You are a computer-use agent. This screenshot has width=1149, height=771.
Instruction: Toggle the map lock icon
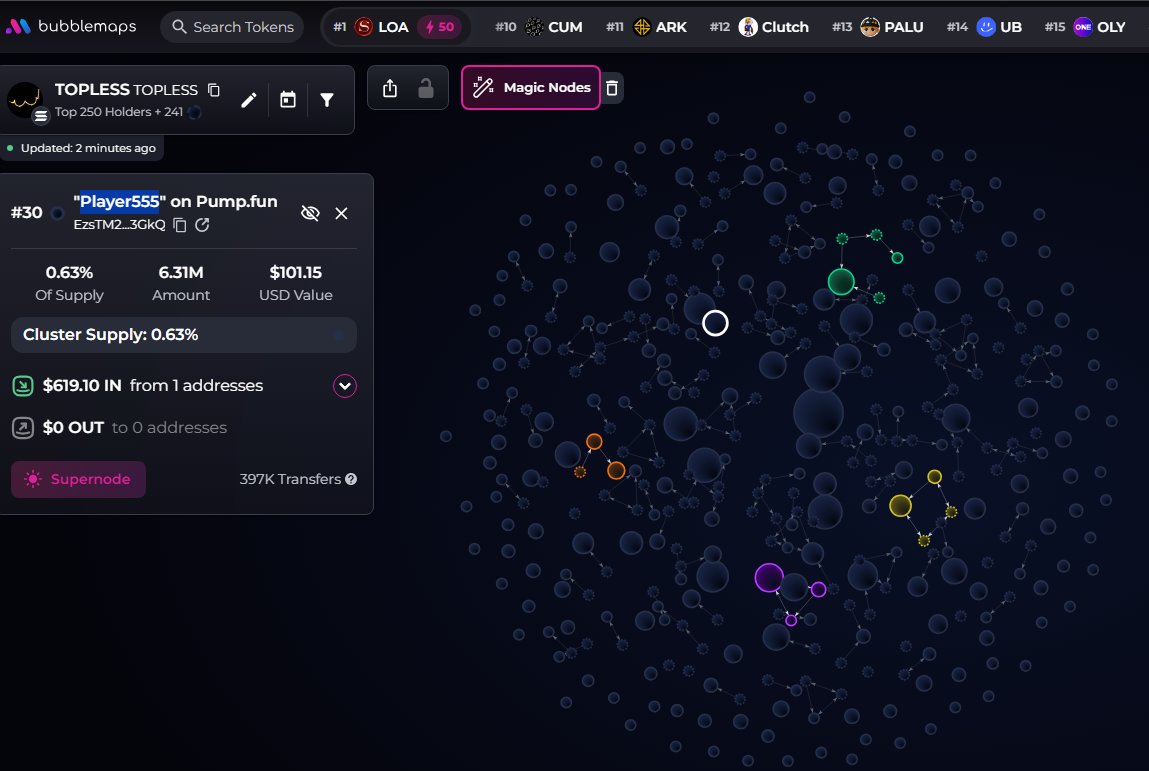pyautogui.click(x=426, y=88)
